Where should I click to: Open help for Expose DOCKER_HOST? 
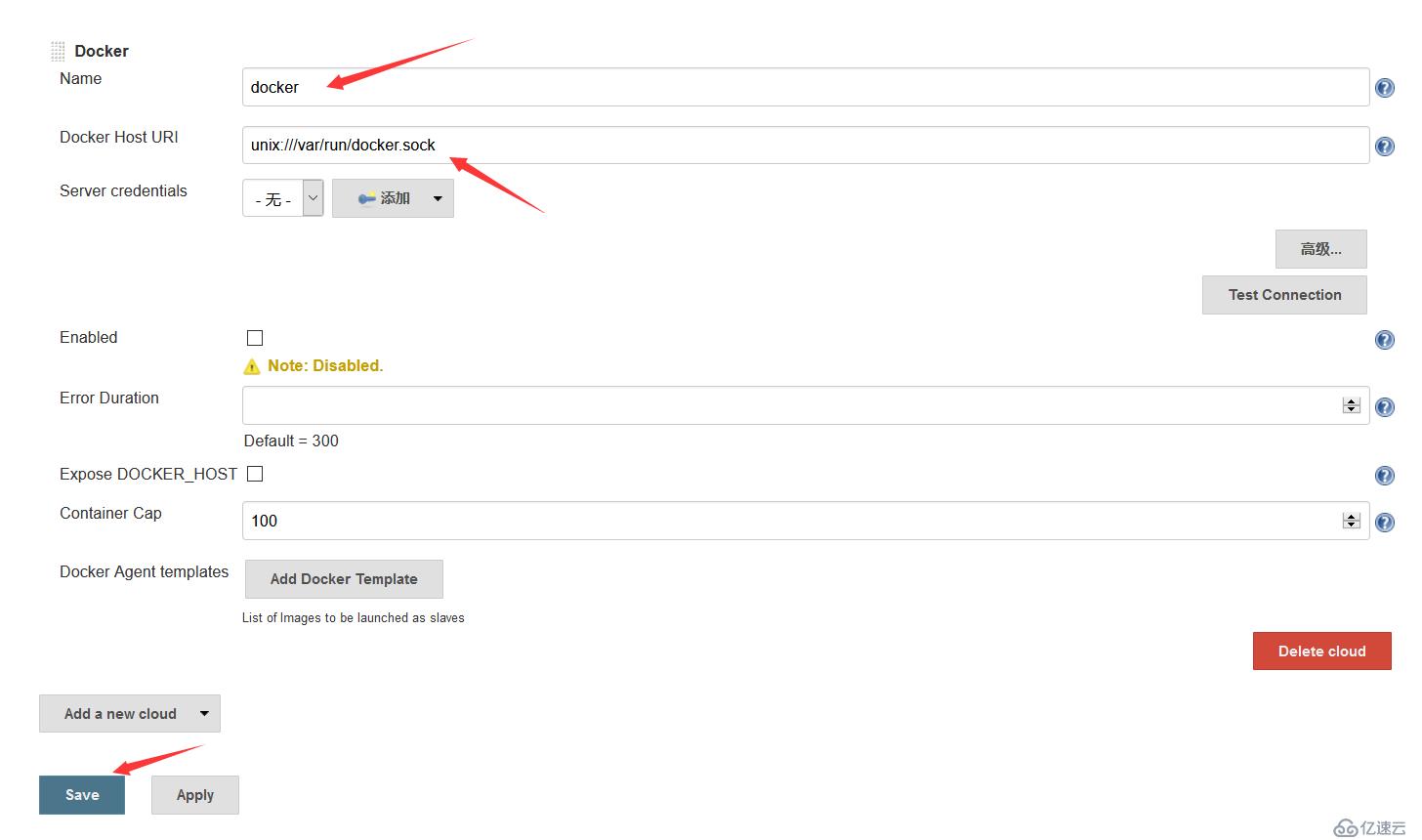pos(1384,476)
